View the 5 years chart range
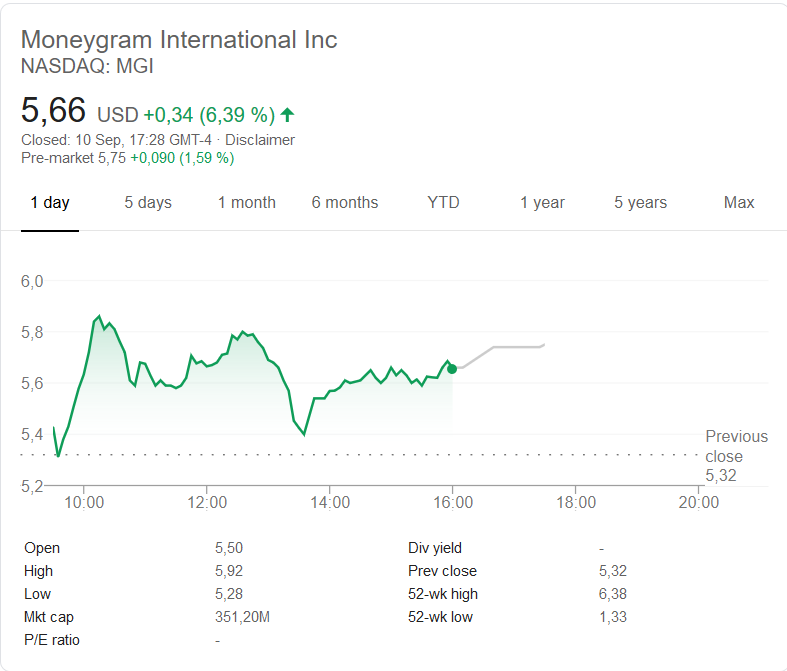Viewport: 787px width, 671px height. 640,203
